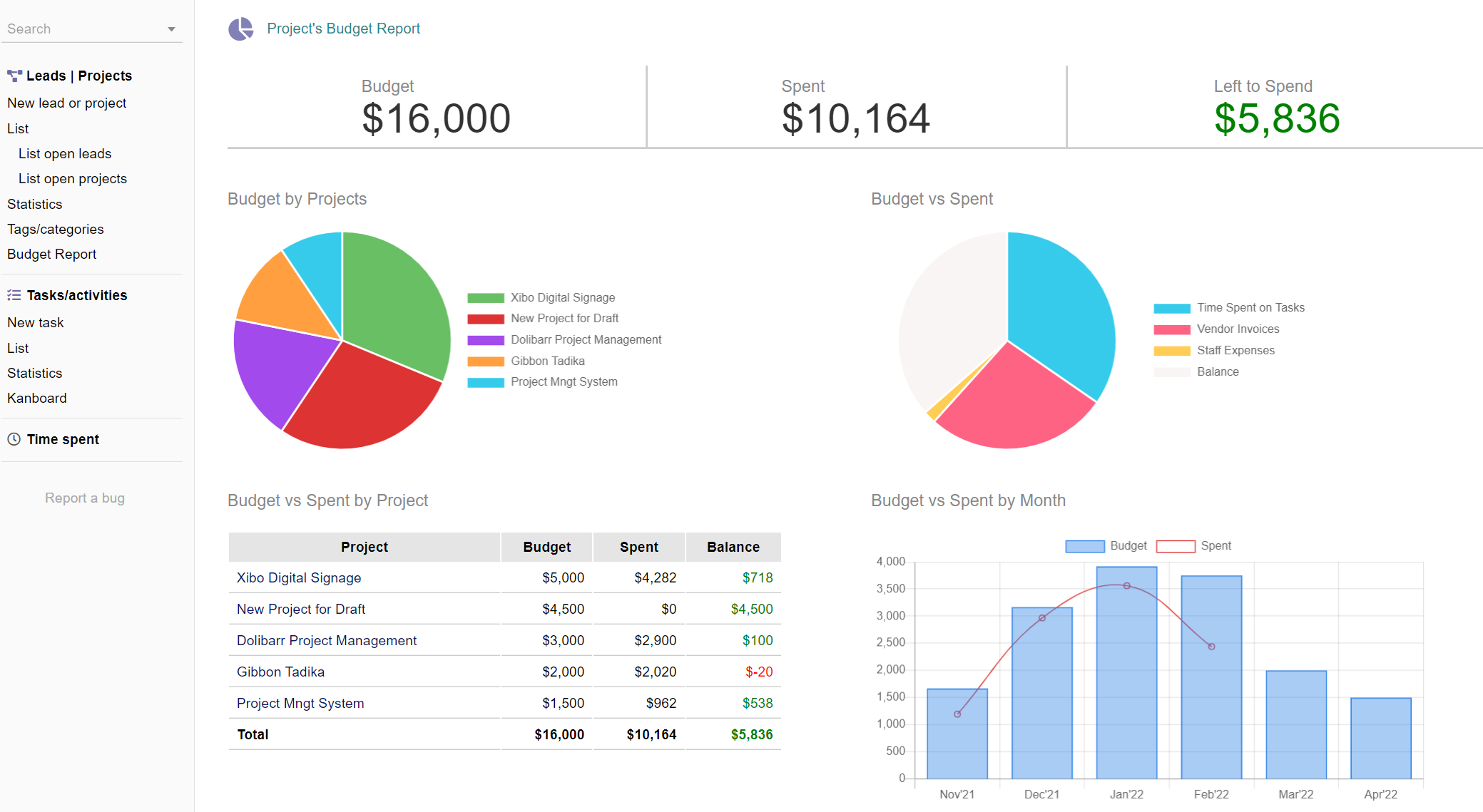Open Budget Report in sidebar
Screen dimensions: 1483x812
tap(51, 254)
